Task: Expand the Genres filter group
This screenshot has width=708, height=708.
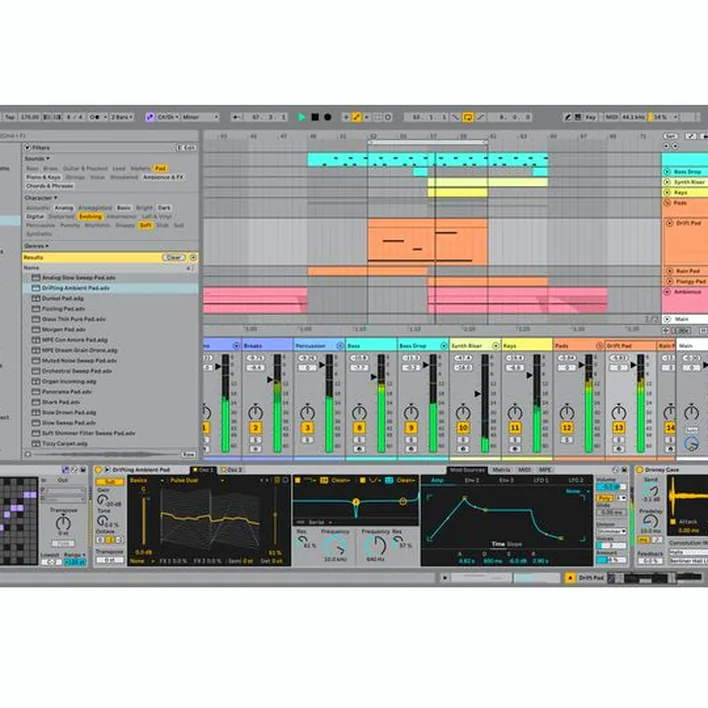Action: click(x=37, y=246)
